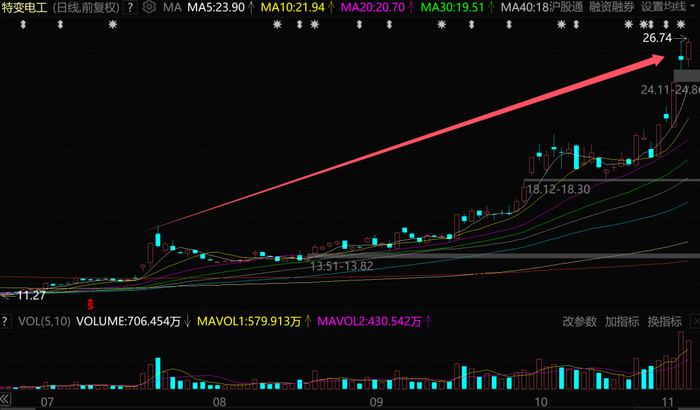Click double-left arrow at bottom left corner
Viewport: 700px width, 410px height.
click(5, 399)
